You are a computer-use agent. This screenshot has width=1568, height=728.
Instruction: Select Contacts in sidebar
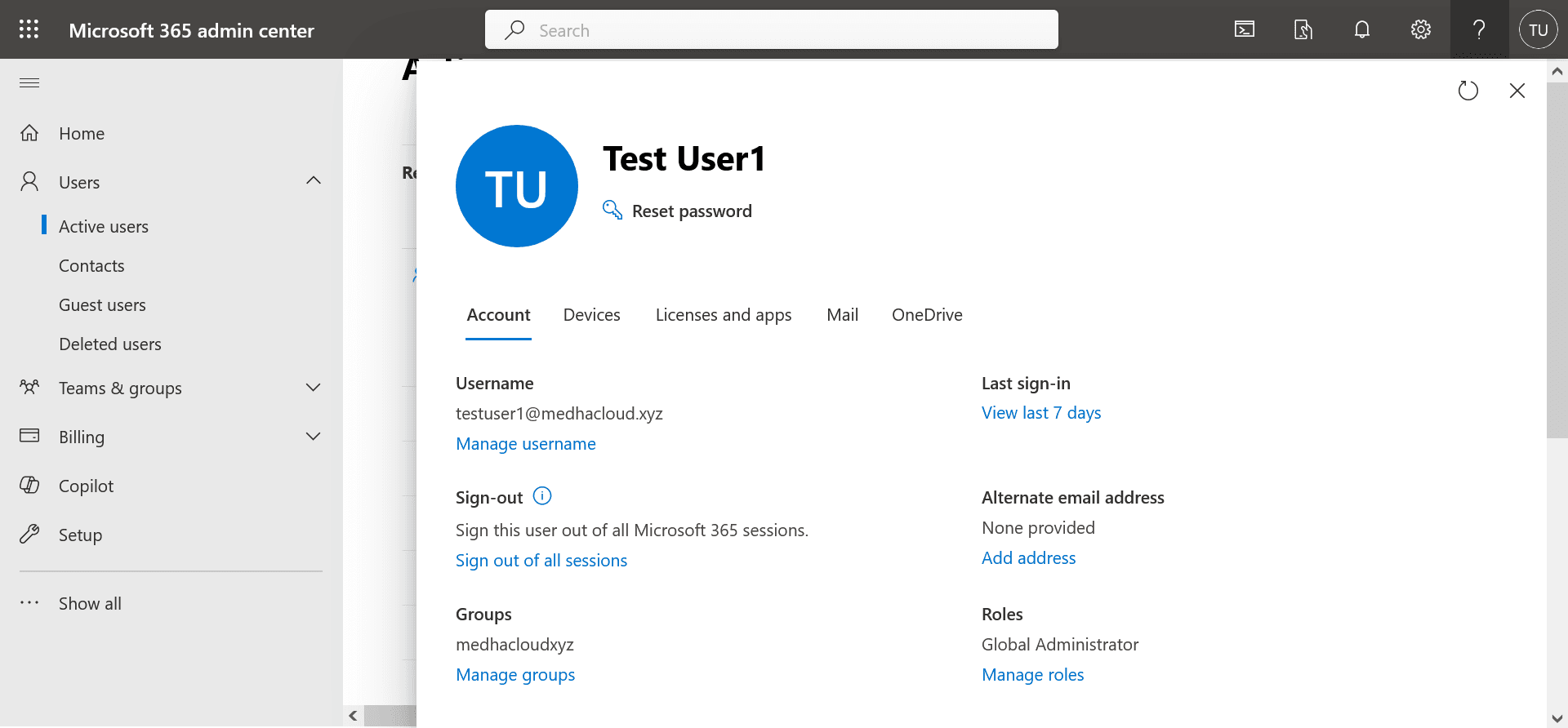(x=91, y=265)
